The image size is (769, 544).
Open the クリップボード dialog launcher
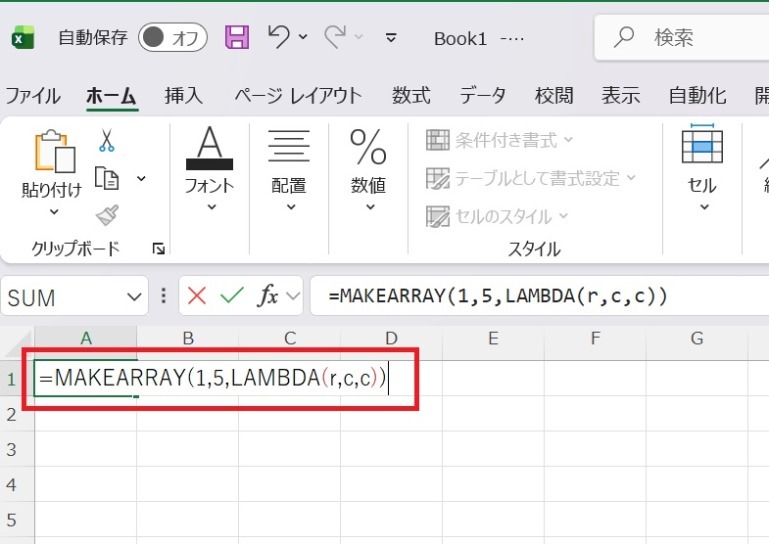(x=158, y=249)
